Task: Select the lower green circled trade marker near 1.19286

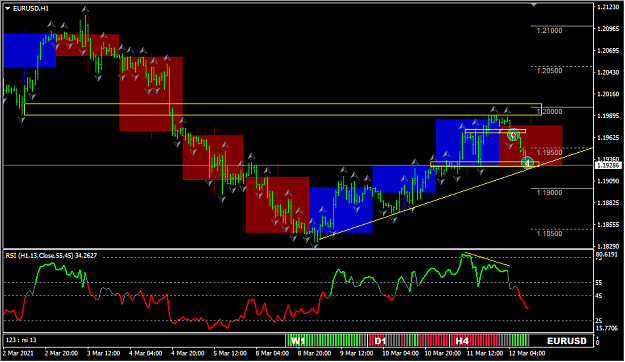Action: point(527,162)
